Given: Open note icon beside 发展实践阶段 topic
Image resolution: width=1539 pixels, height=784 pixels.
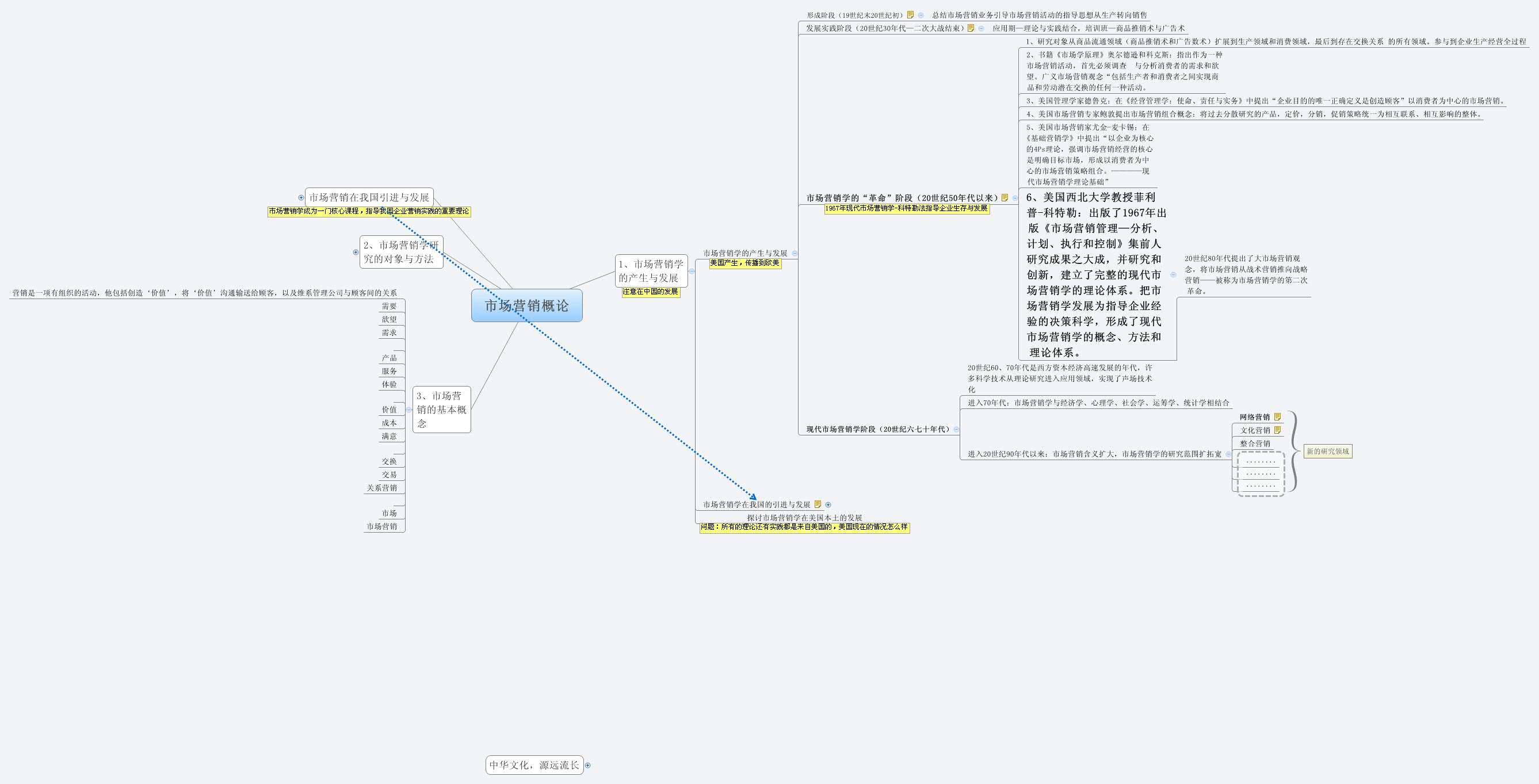Looking at the screenshot, I should point(971,28).
